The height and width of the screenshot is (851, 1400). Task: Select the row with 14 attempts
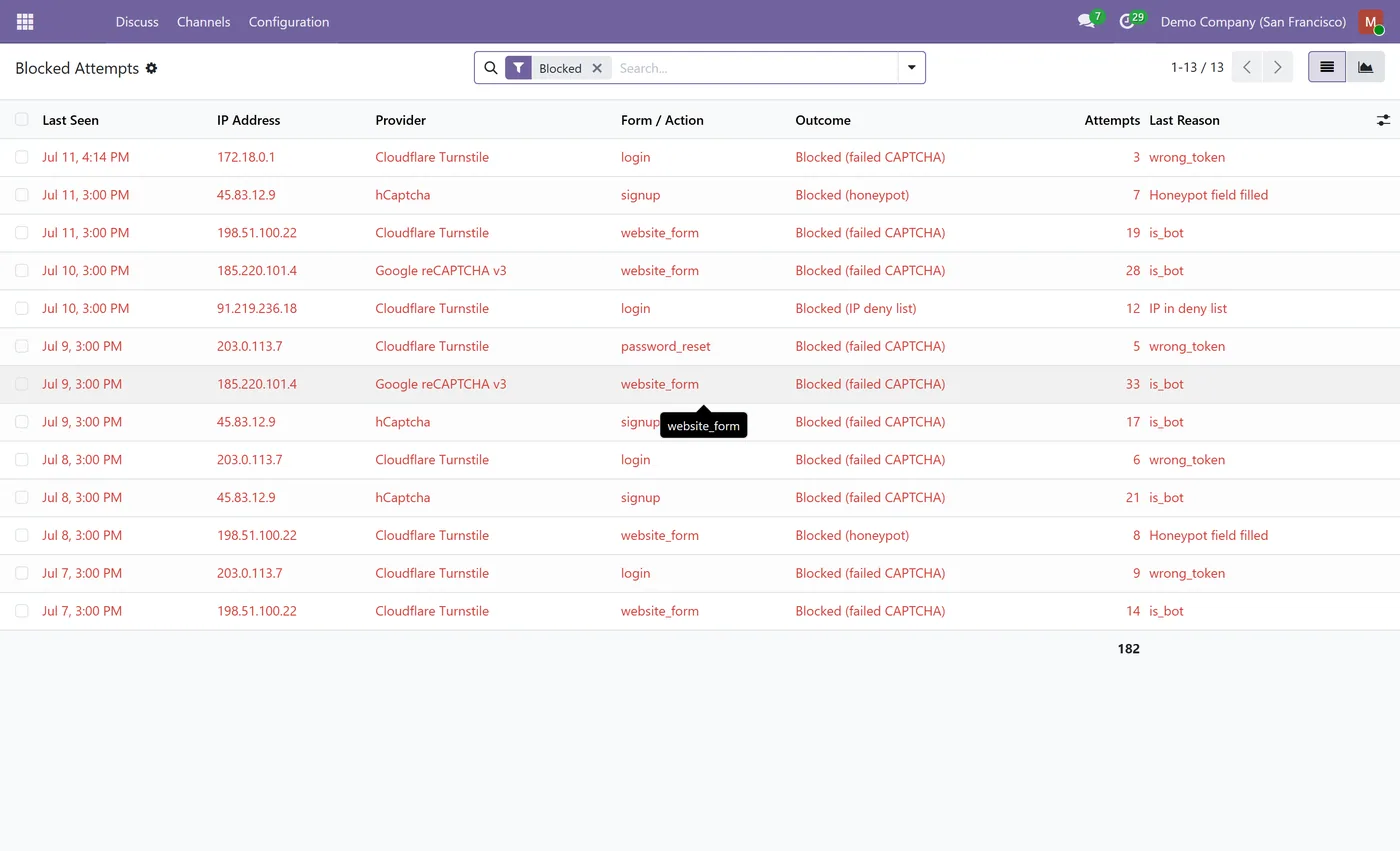(22, 611)
